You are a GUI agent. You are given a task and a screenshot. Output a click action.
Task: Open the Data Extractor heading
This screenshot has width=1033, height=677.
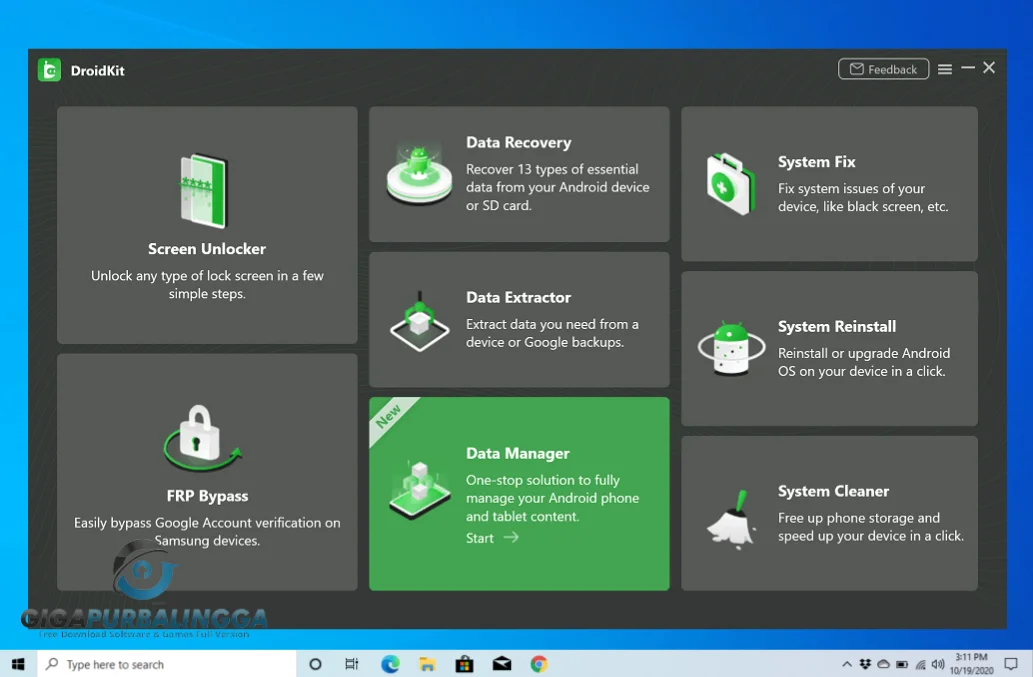518,298
